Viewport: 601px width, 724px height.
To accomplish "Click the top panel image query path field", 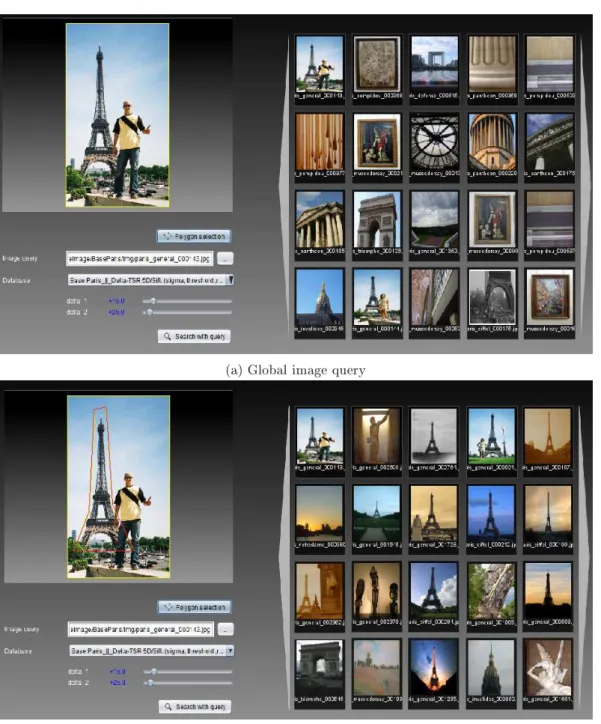I will coord(140,259).
